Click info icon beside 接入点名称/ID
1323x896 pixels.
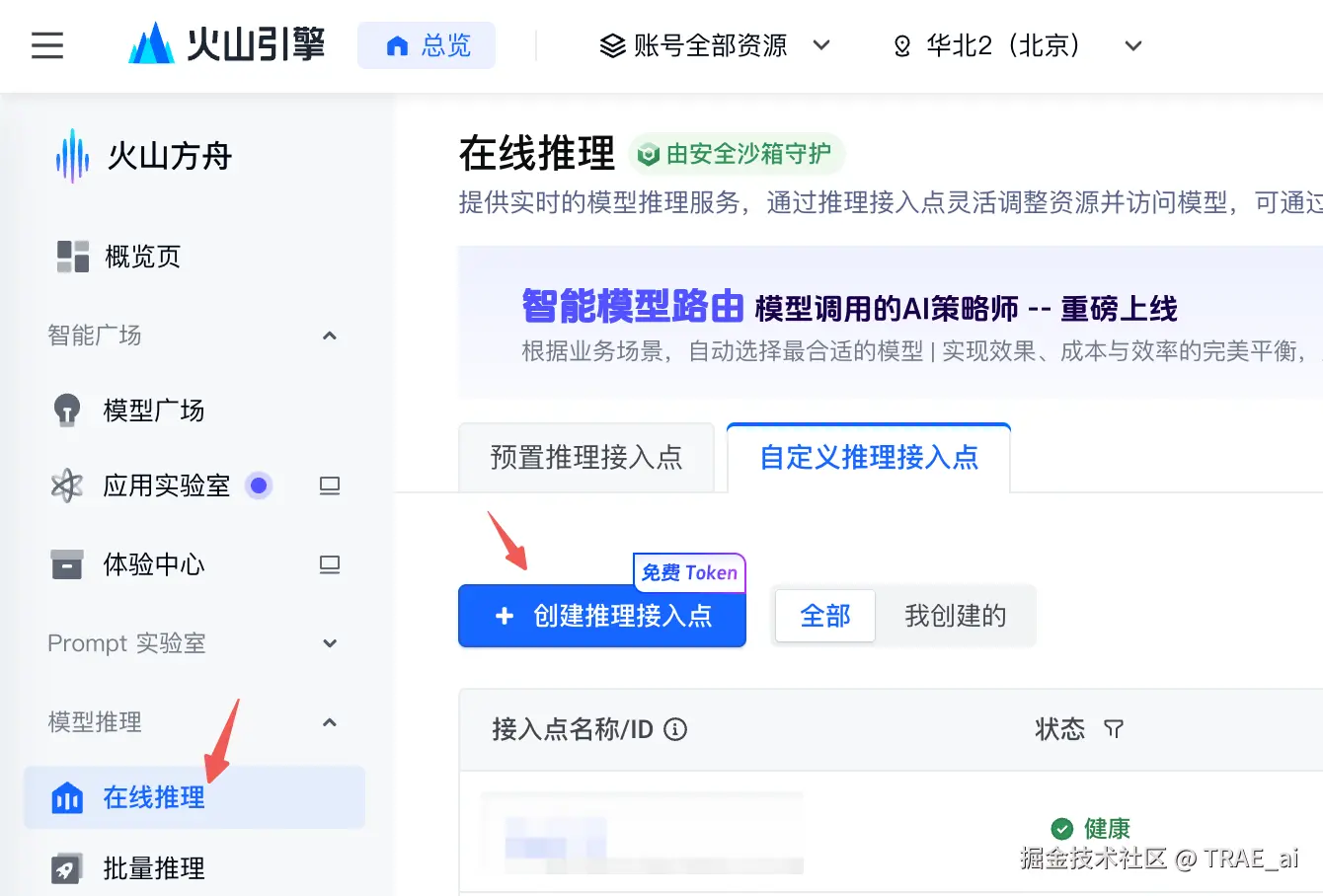click(675, 729)
